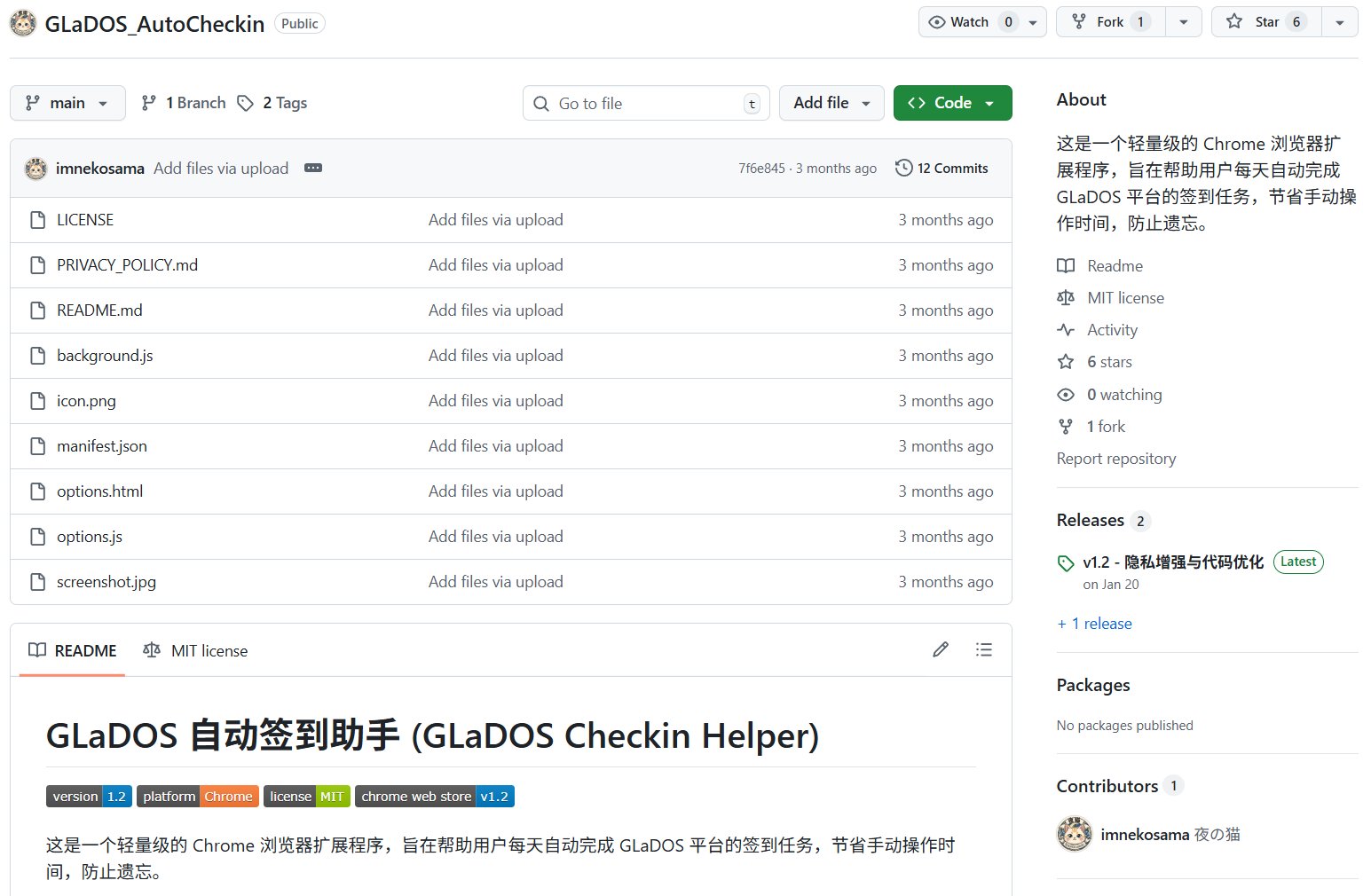Select the README tab
Viewport: 1371px width, 896px height.
73,651
